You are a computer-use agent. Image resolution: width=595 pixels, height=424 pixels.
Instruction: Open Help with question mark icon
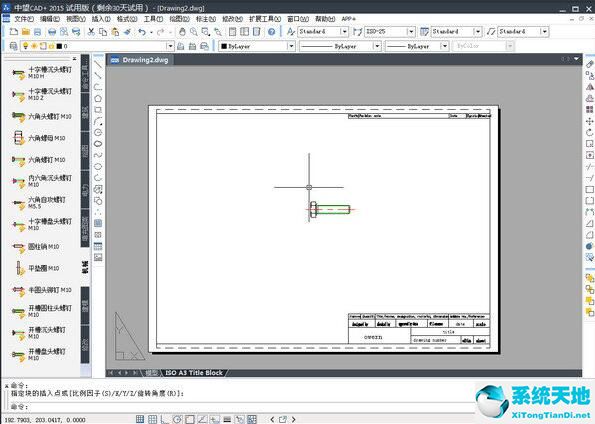point(271,32)
